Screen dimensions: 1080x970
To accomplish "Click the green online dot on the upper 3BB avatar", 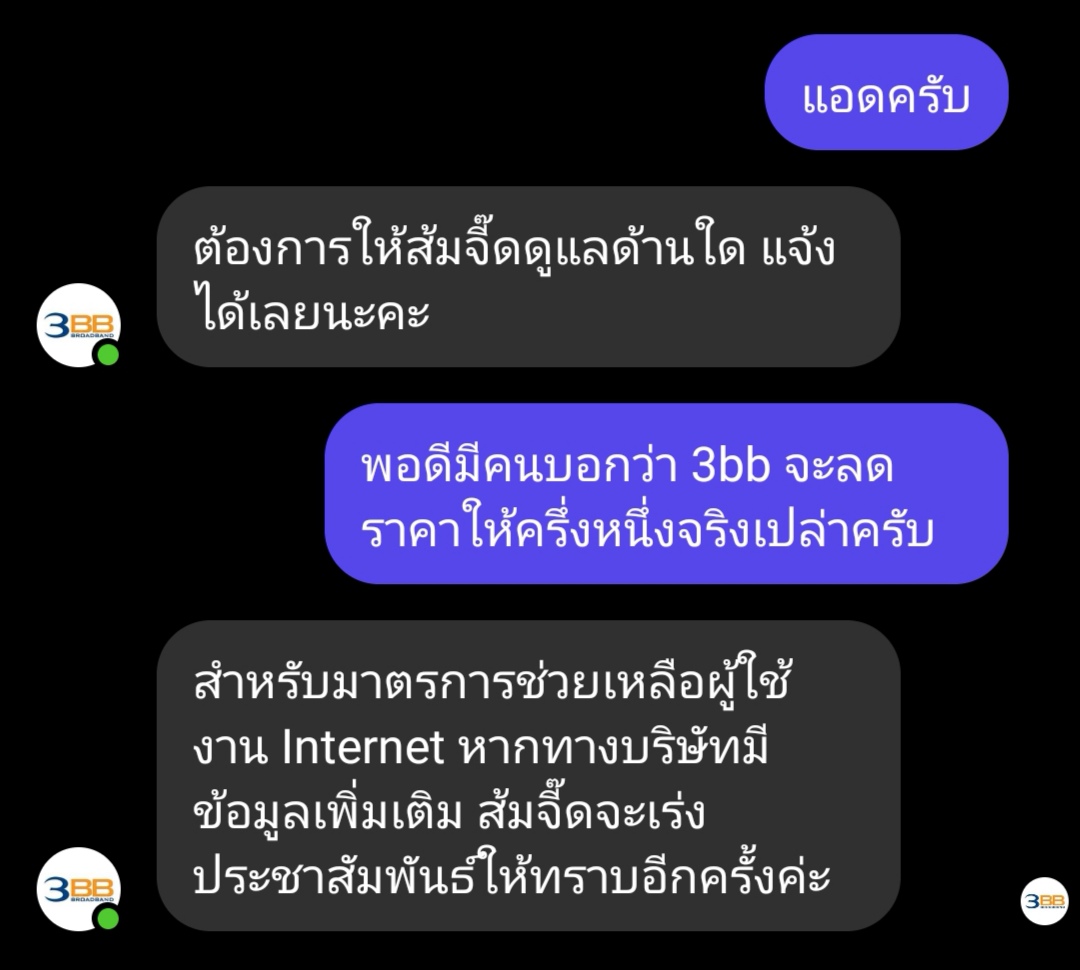I will click(x=108, y=355).
